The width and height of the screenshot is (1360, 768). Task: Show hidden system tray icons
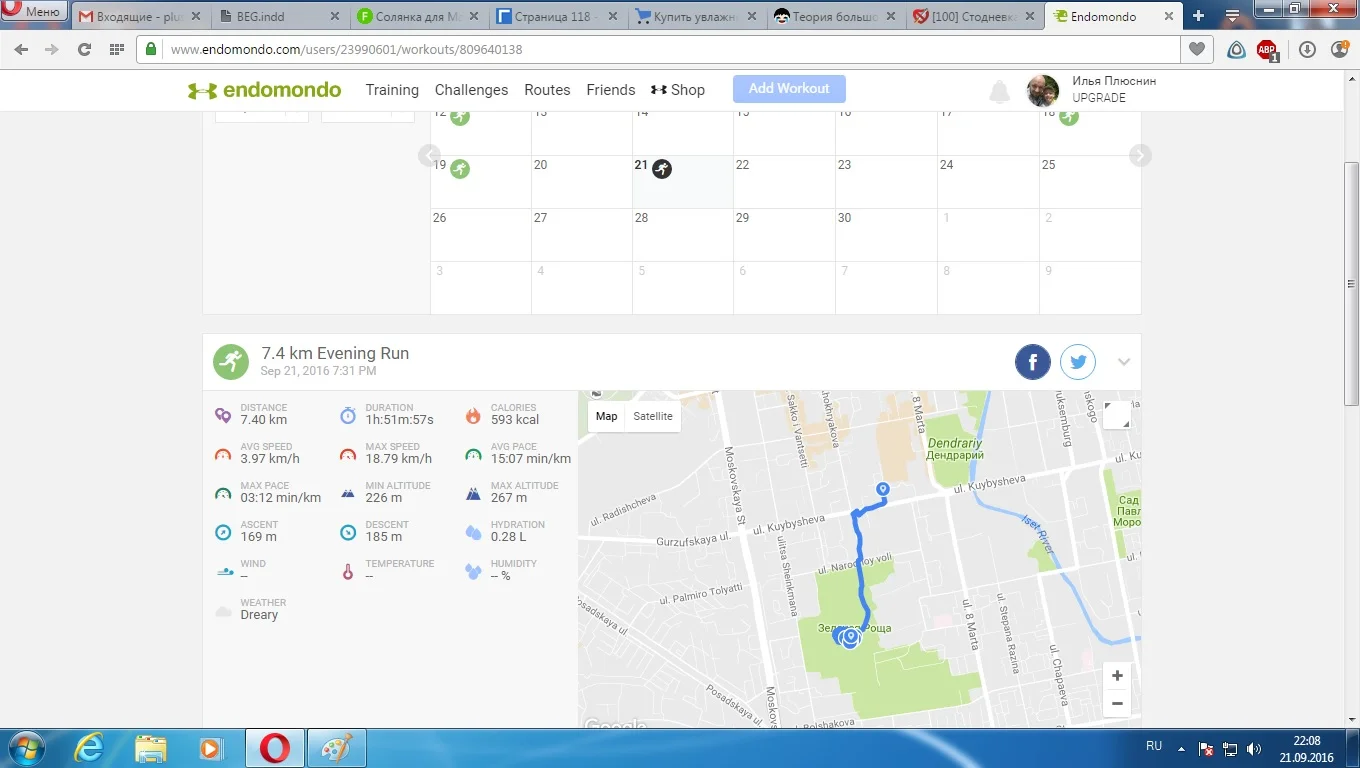click(1182, 748)
